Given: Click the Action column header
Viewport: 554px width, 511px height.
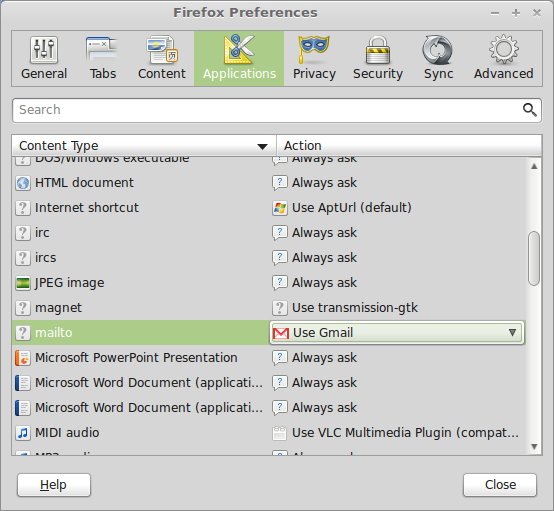Looking at the screenshot, I should [409, 146].
